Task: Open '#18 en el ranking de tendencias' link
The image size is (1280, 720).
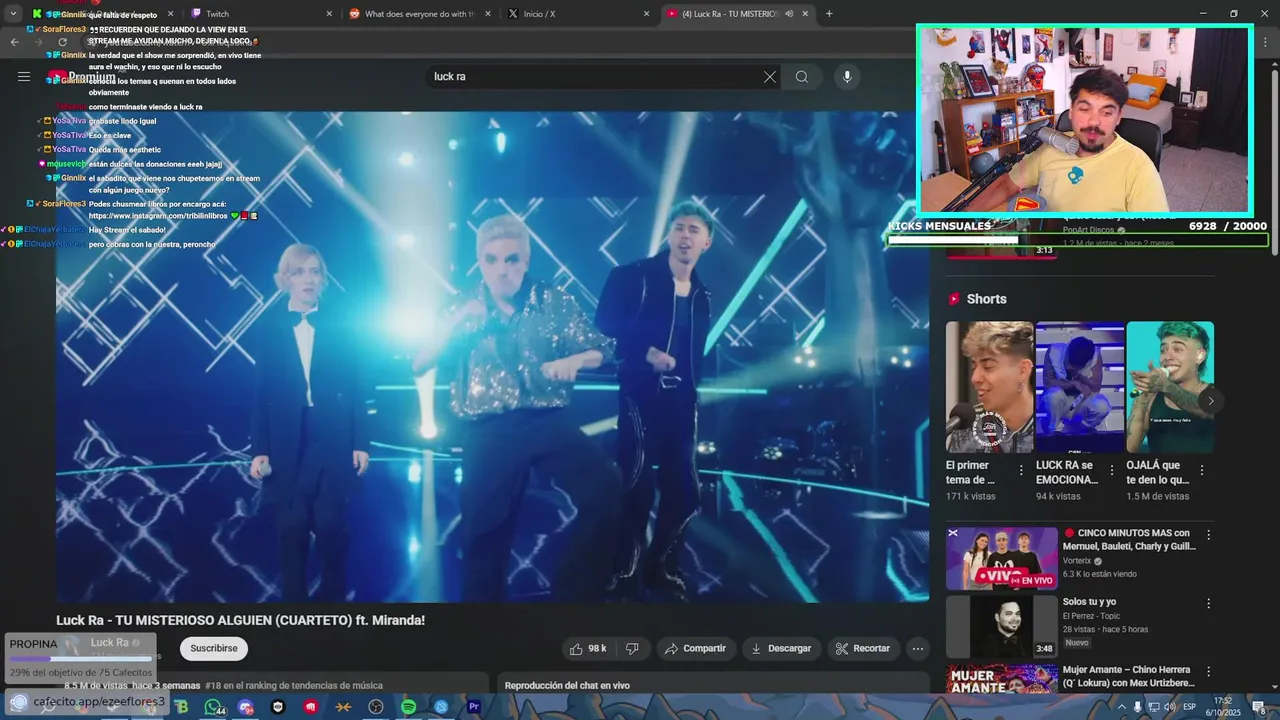Action: (294, 685)
